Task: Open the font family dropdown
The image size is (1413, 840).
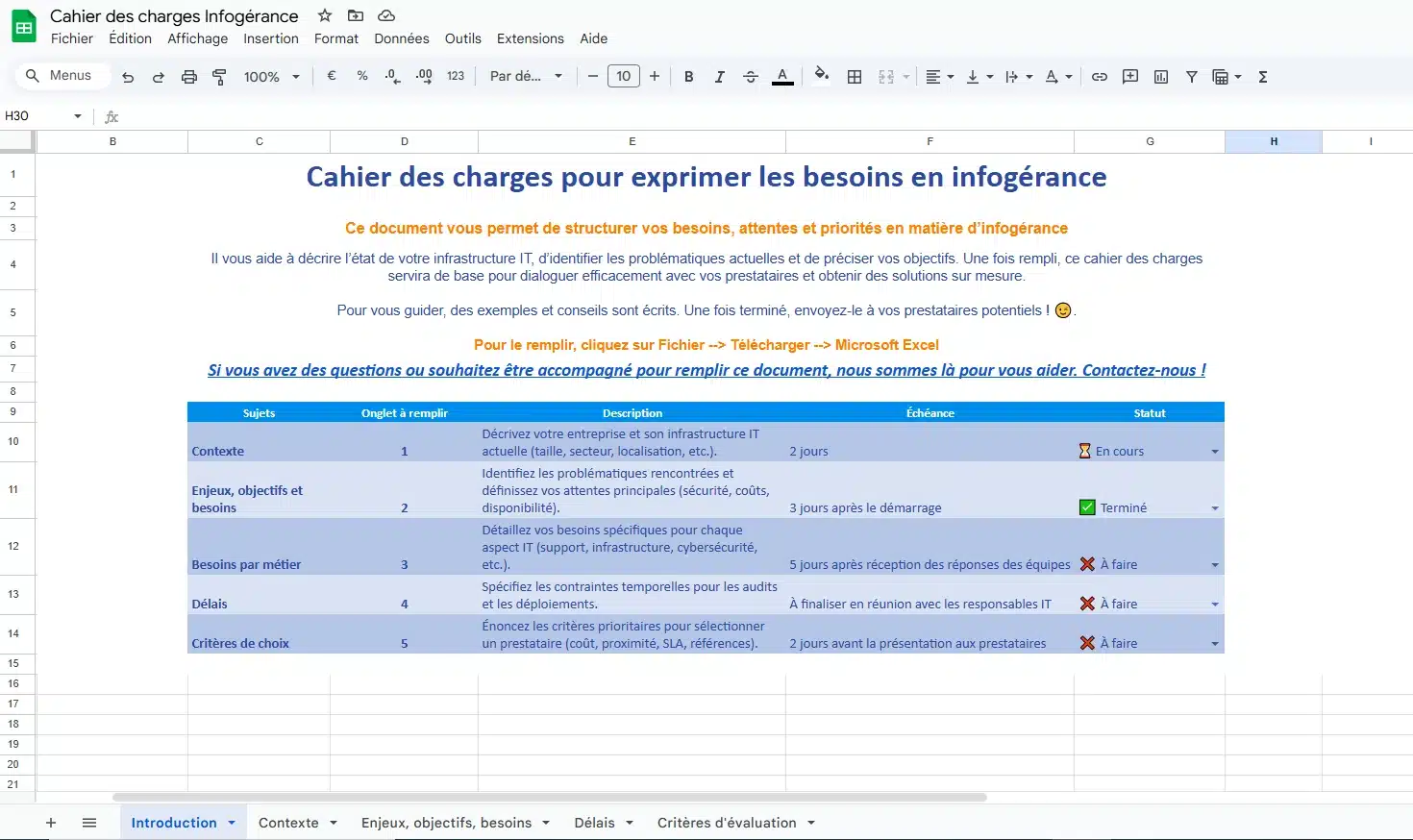Action: 526,76
